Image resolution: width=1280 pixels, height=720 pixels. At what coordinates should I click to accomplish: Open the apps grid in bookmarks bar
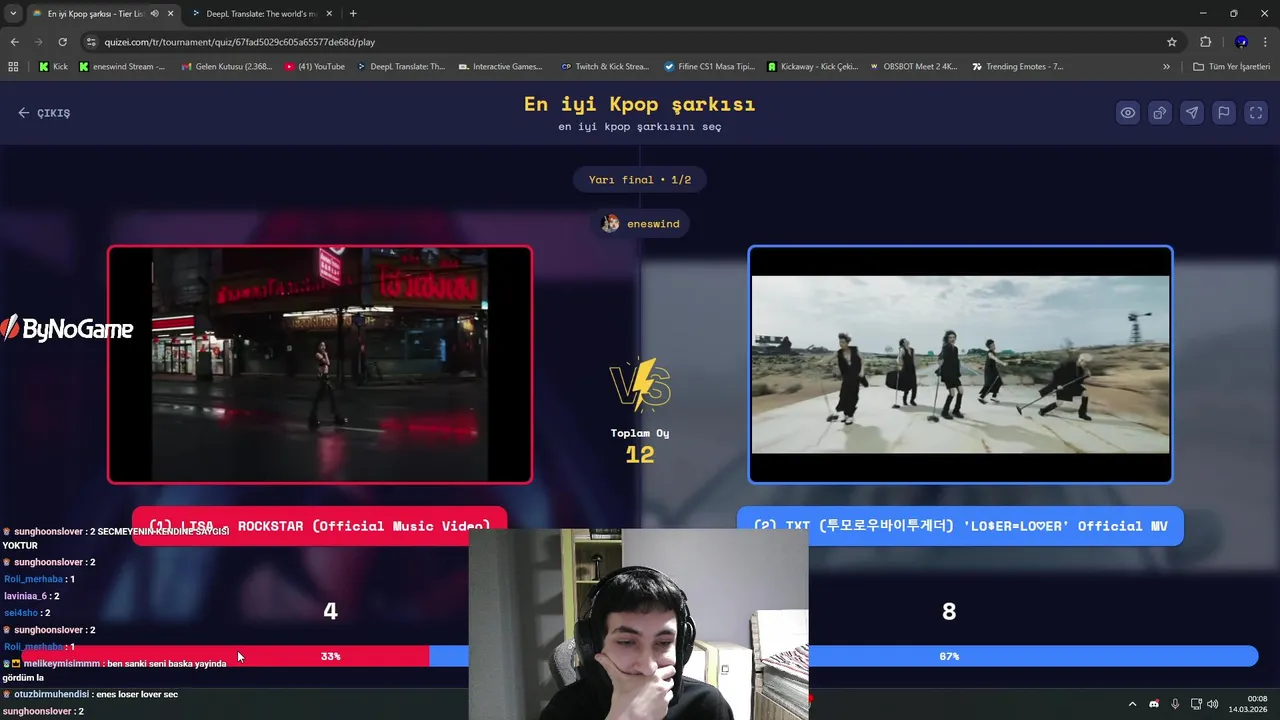[x=13, y=67]
